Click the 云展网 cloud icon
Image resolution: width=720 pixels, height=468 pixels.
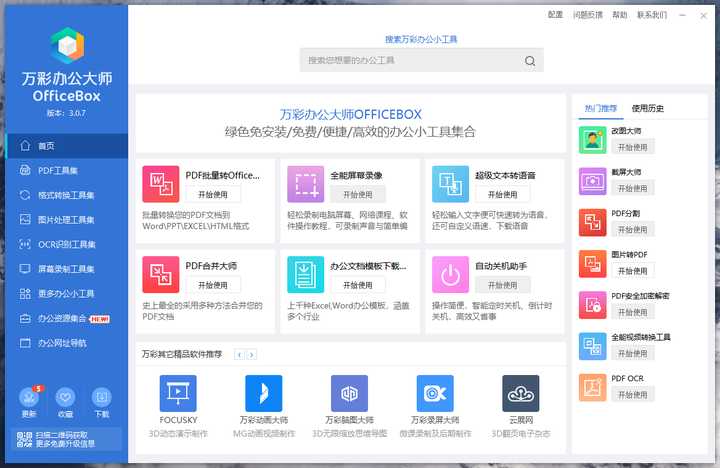tap(520, 394)
